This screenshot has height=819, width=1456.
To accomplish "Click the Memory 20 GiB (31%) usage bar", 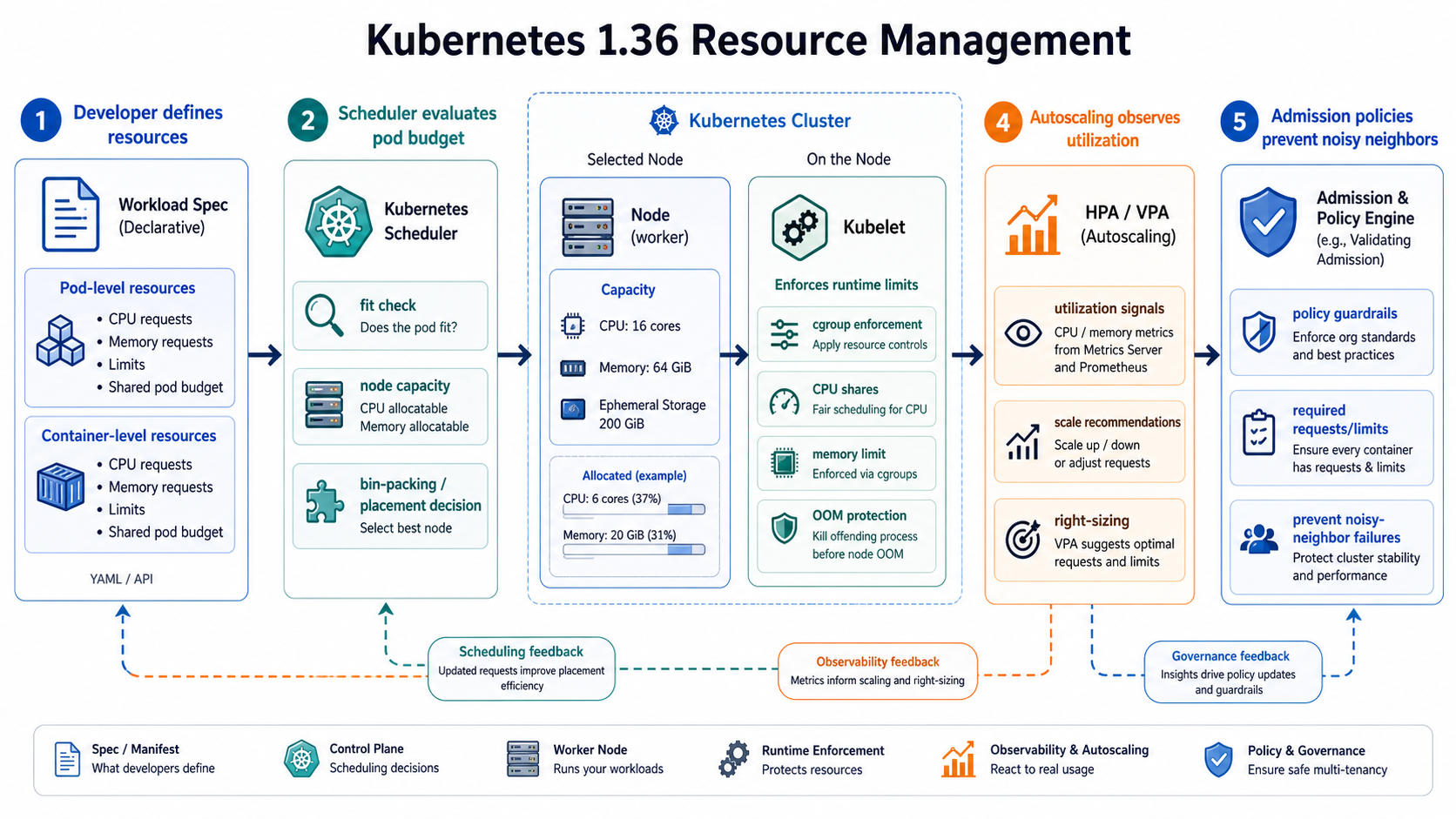I will click(634, 549).
